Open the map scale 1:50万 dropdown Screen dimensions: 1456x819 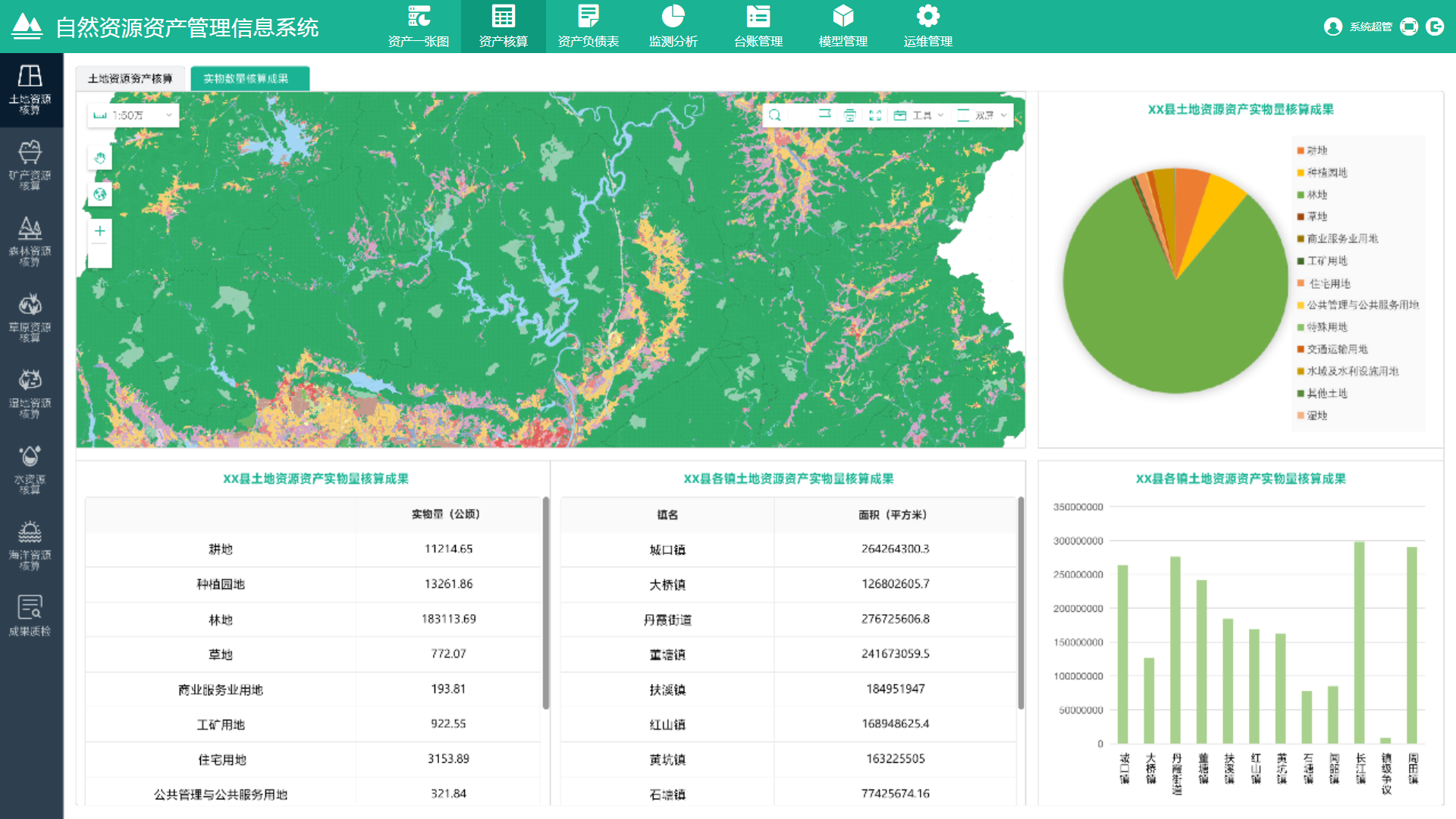point(133,115)
